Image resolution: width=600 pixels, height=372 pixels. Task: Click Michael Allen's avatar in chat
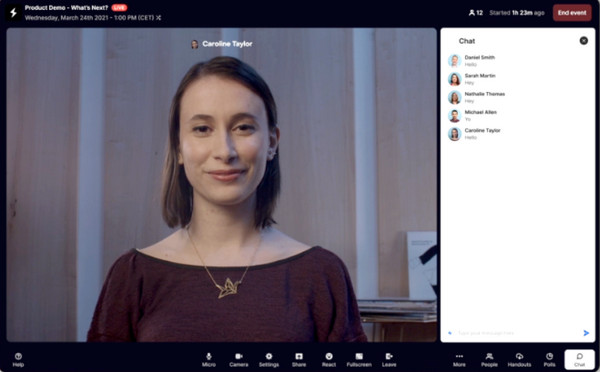coord(455,116)
